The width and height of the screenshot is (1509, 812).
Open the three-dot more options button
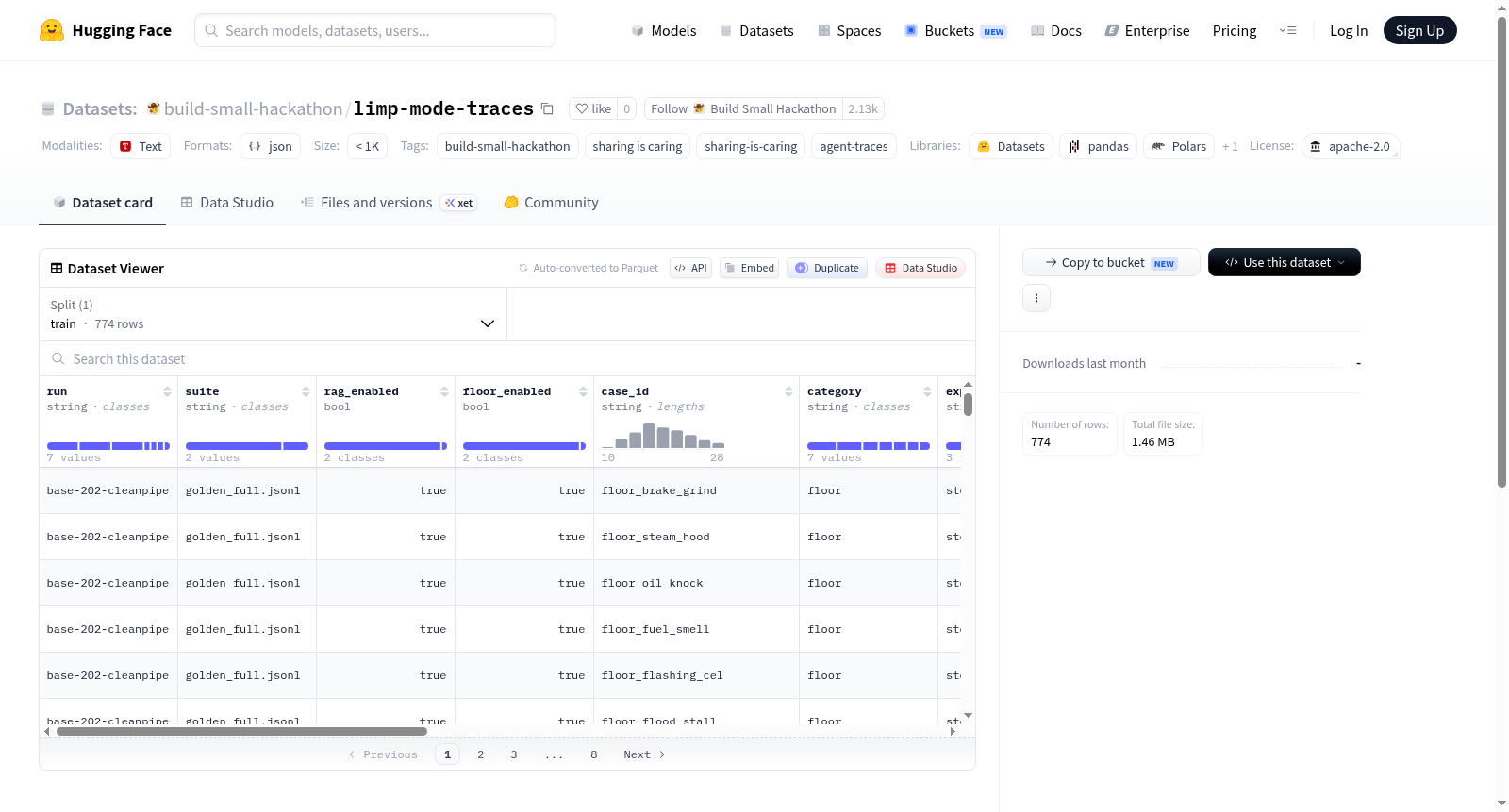pos(1036,298)
